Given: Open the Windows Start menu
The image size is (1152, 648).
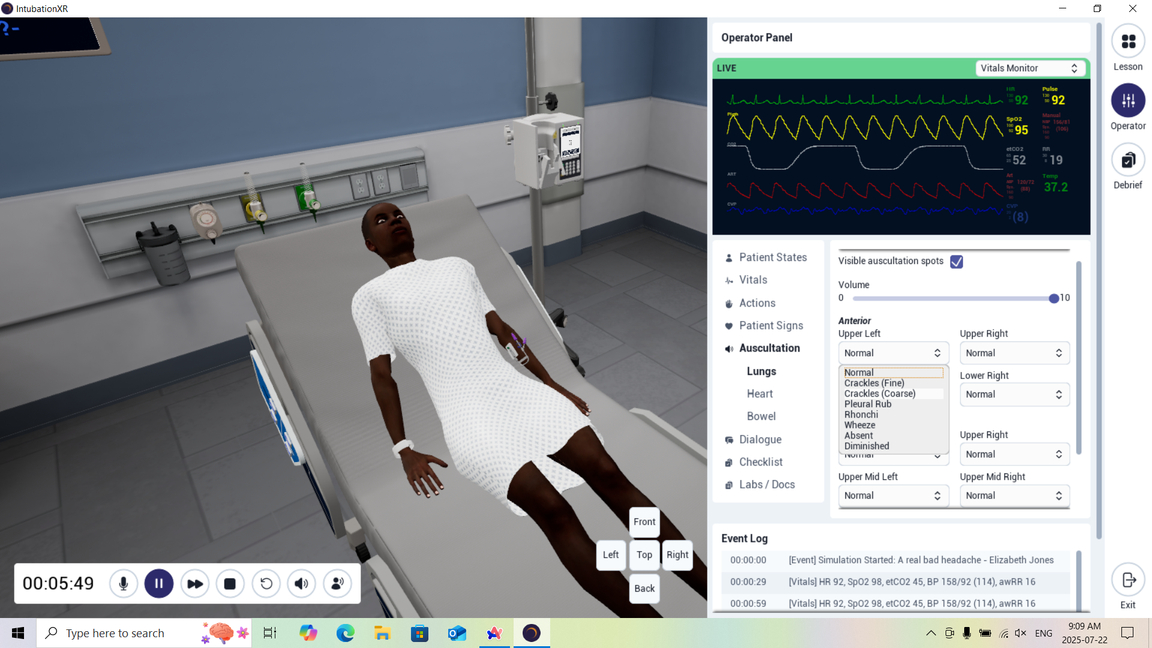Looking at the screenshot, I should pos(18,633).
